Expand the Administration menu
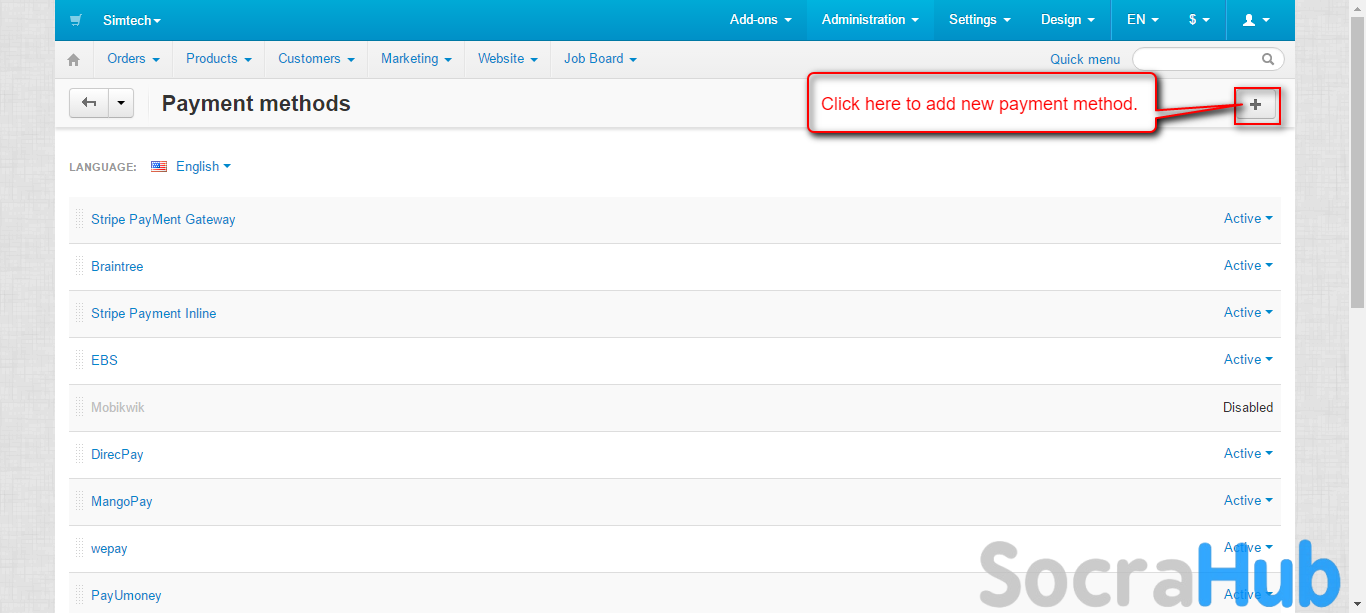The width and height of the screenshot is (1366, 613). [x=869, y=20]
